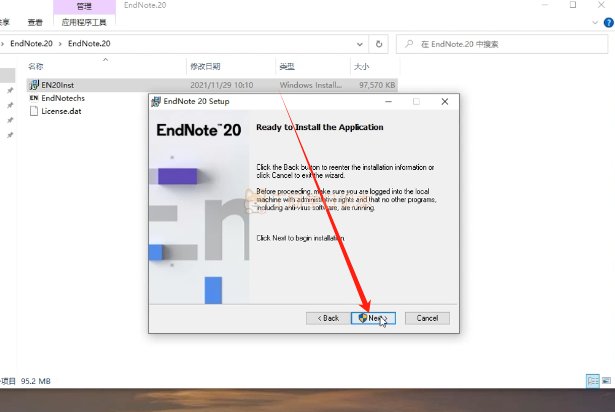Click Next to begin installation
This screenshot has height=412, width=615.
[x=373, y=318]
